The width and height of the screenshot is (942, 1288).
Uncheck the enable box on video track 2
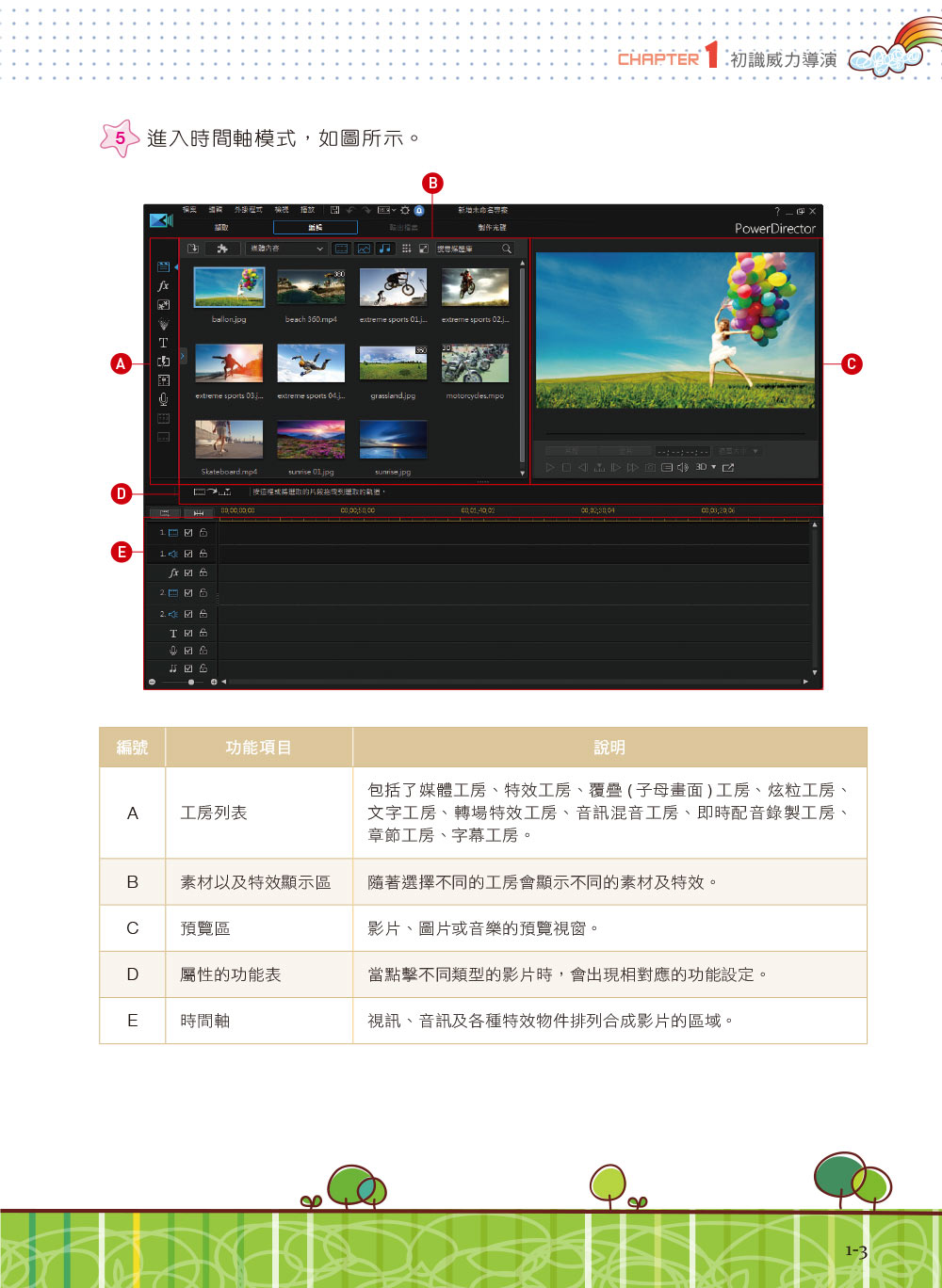click(x=188, y=593)
